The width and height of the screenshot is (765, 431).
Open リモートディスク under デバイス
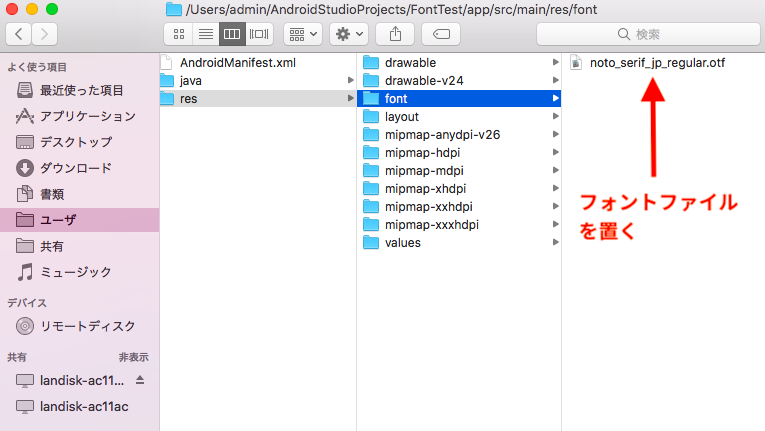pos(80,326)
